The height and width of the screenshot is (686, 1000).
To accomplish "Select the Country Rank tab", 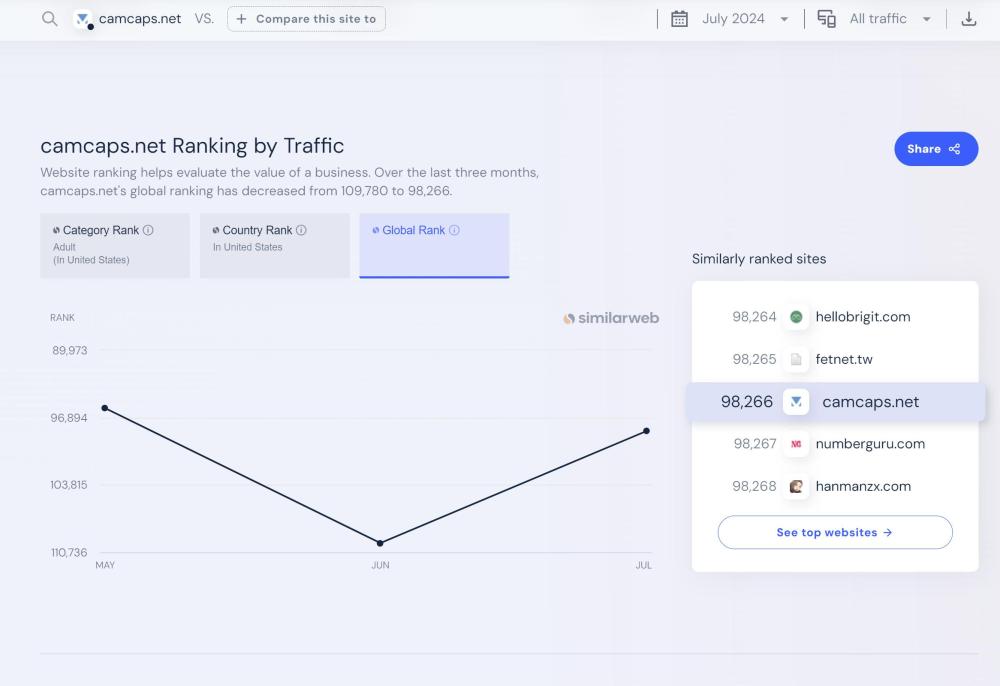I will pyautogui.click(x=274, y=245).
